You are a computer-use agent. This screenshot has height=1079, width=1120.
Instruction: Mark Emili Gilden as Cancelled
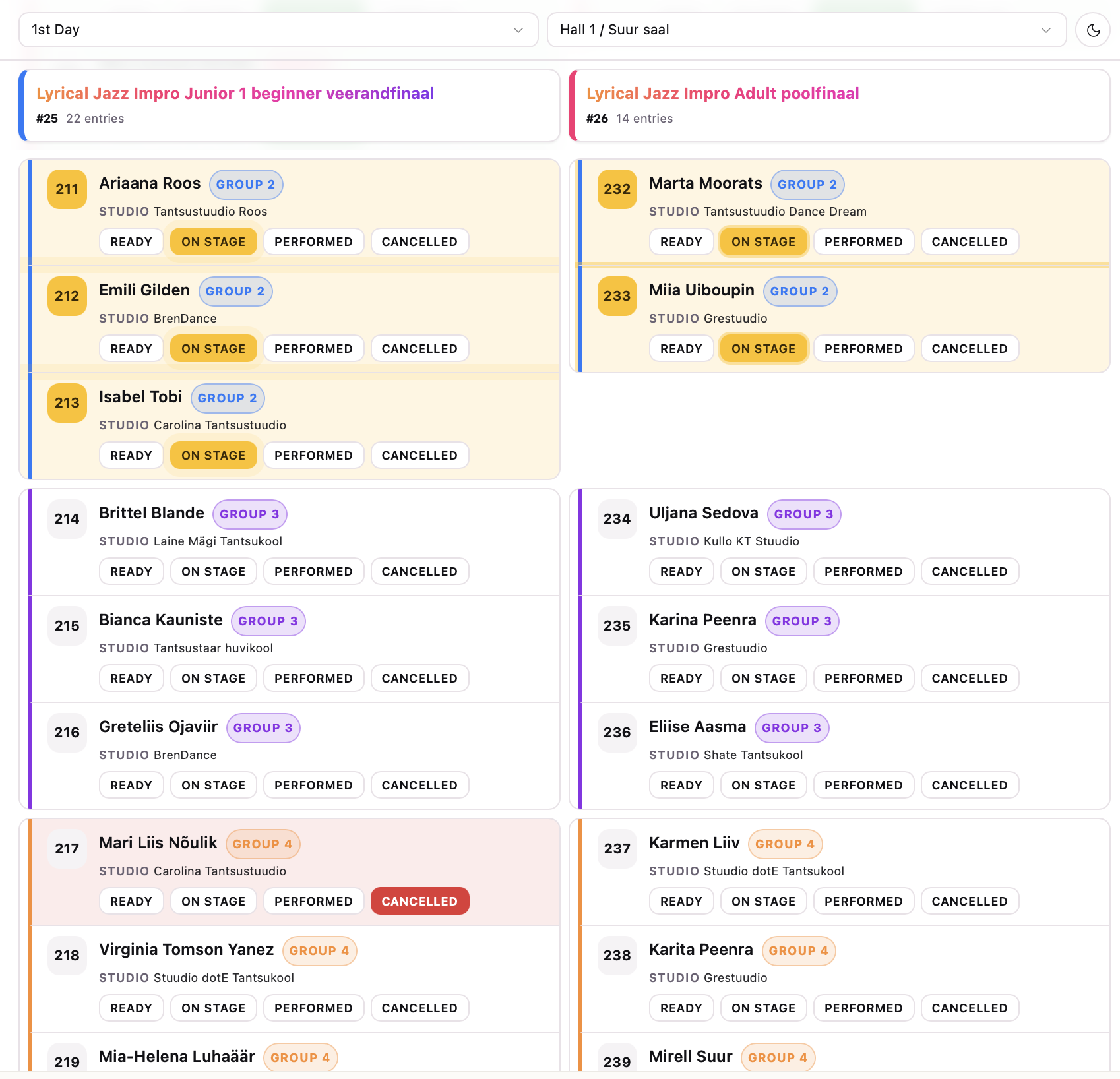tap(420, 349)
